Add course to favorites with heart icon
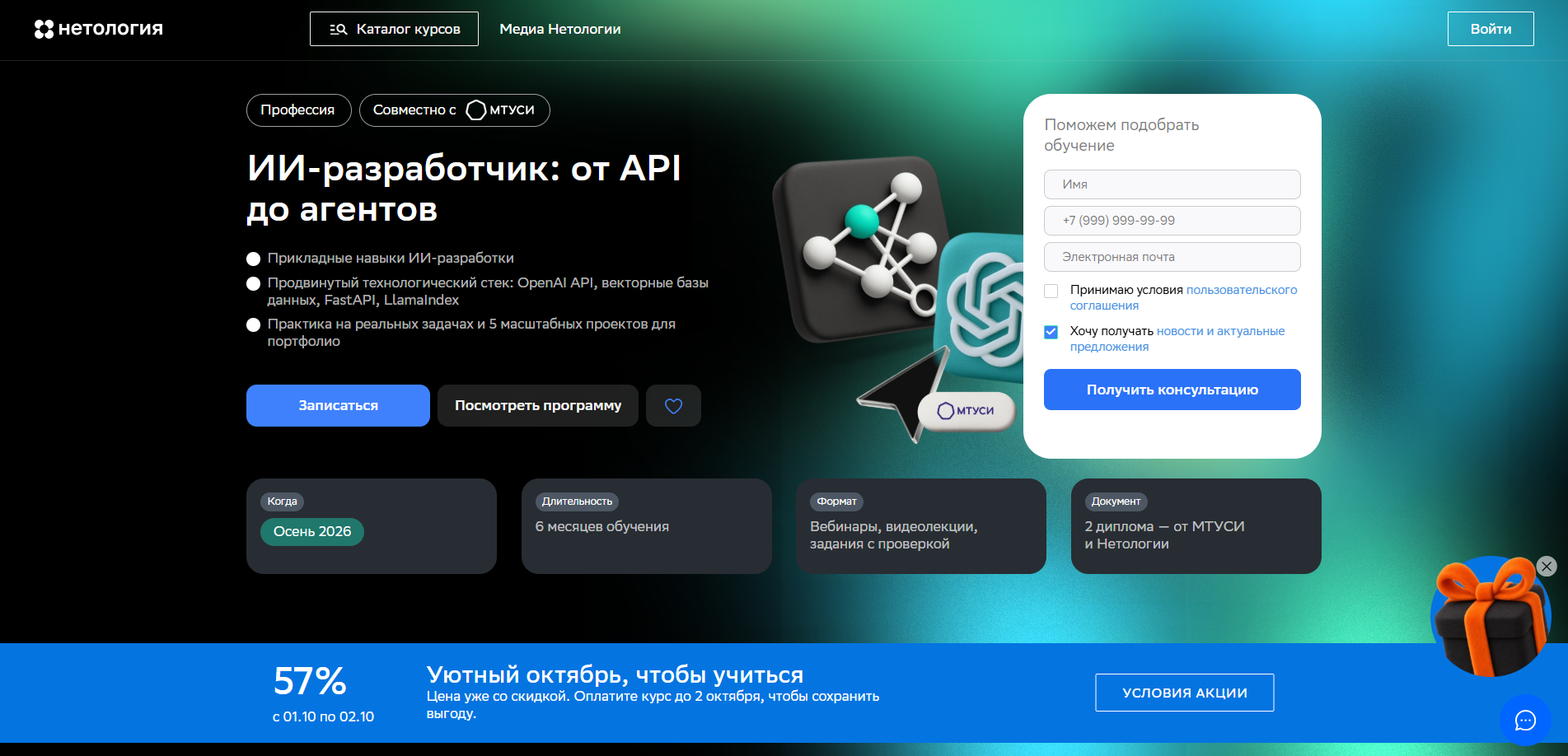1568x756 pixels. (673, 405)
